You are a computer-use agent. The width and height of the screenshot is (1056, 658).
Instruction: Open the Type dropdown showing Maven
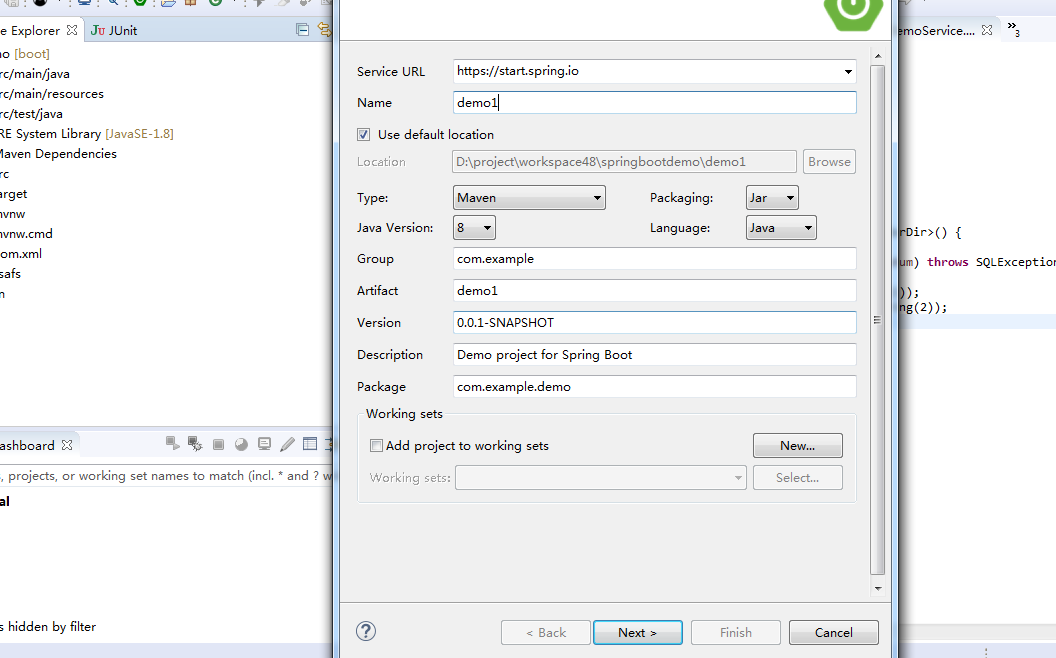529,197
